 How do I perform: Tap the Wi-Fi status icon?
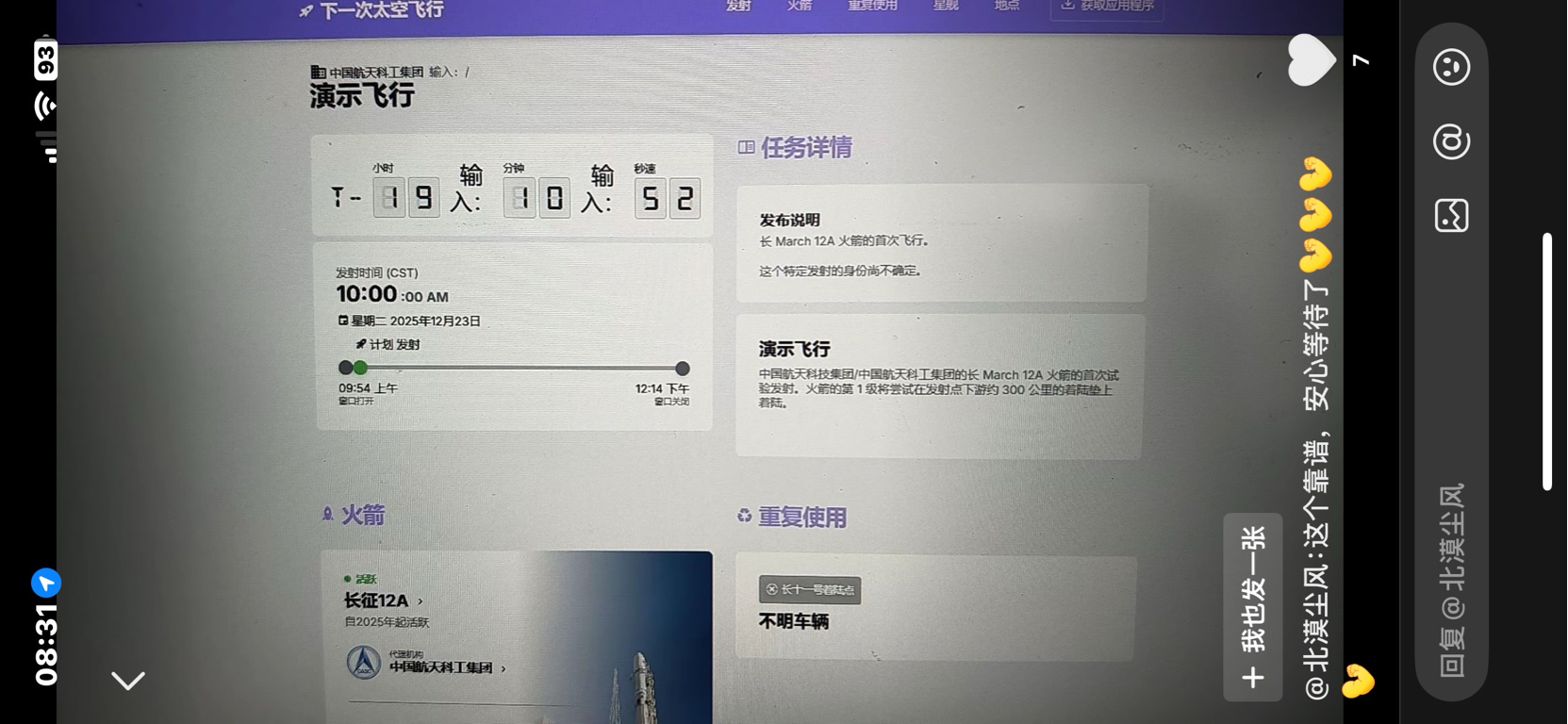[45, 105]
